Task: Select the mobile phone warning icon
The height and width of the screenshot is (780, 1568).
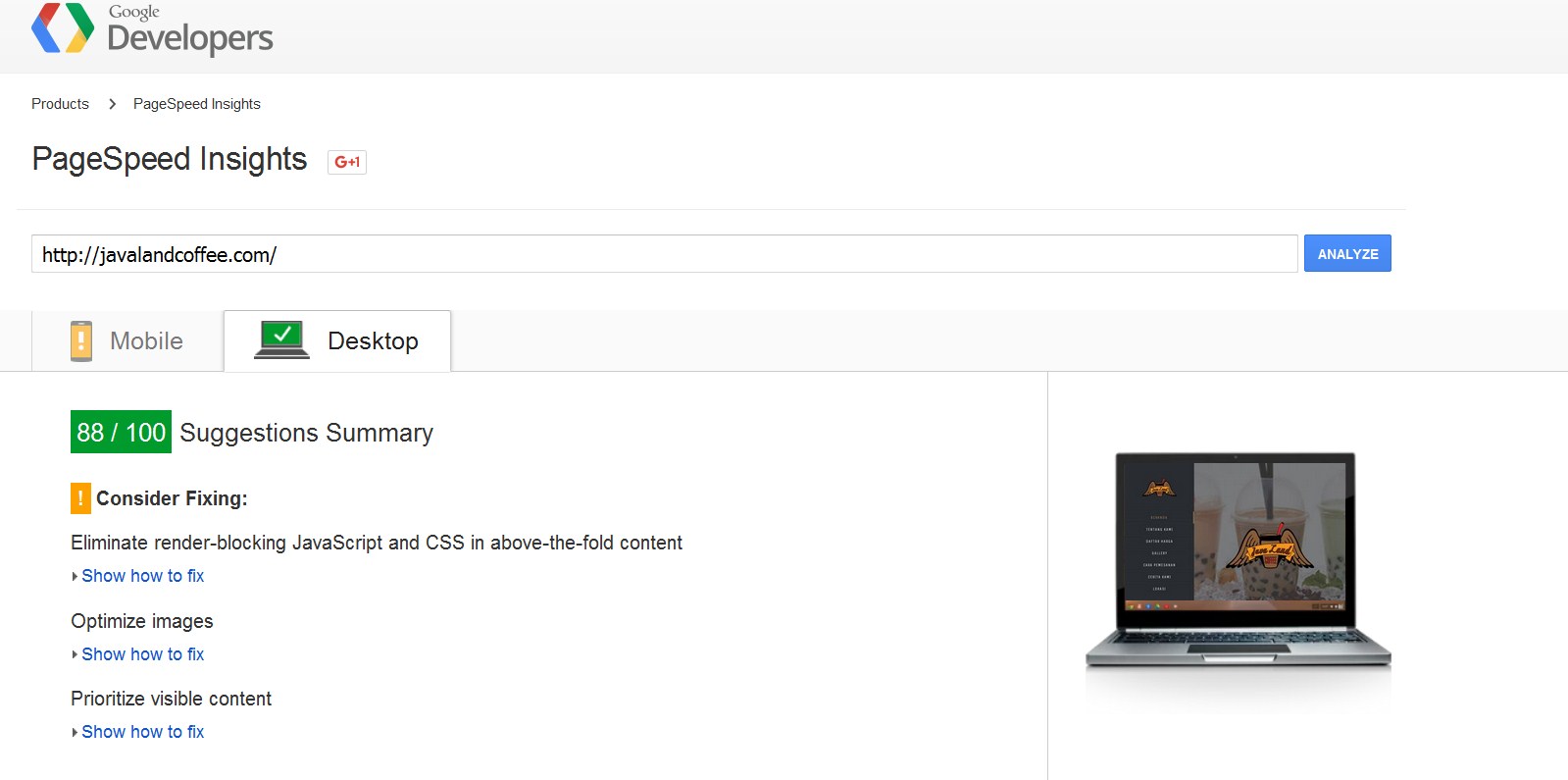Action: (x=81, y=341)
